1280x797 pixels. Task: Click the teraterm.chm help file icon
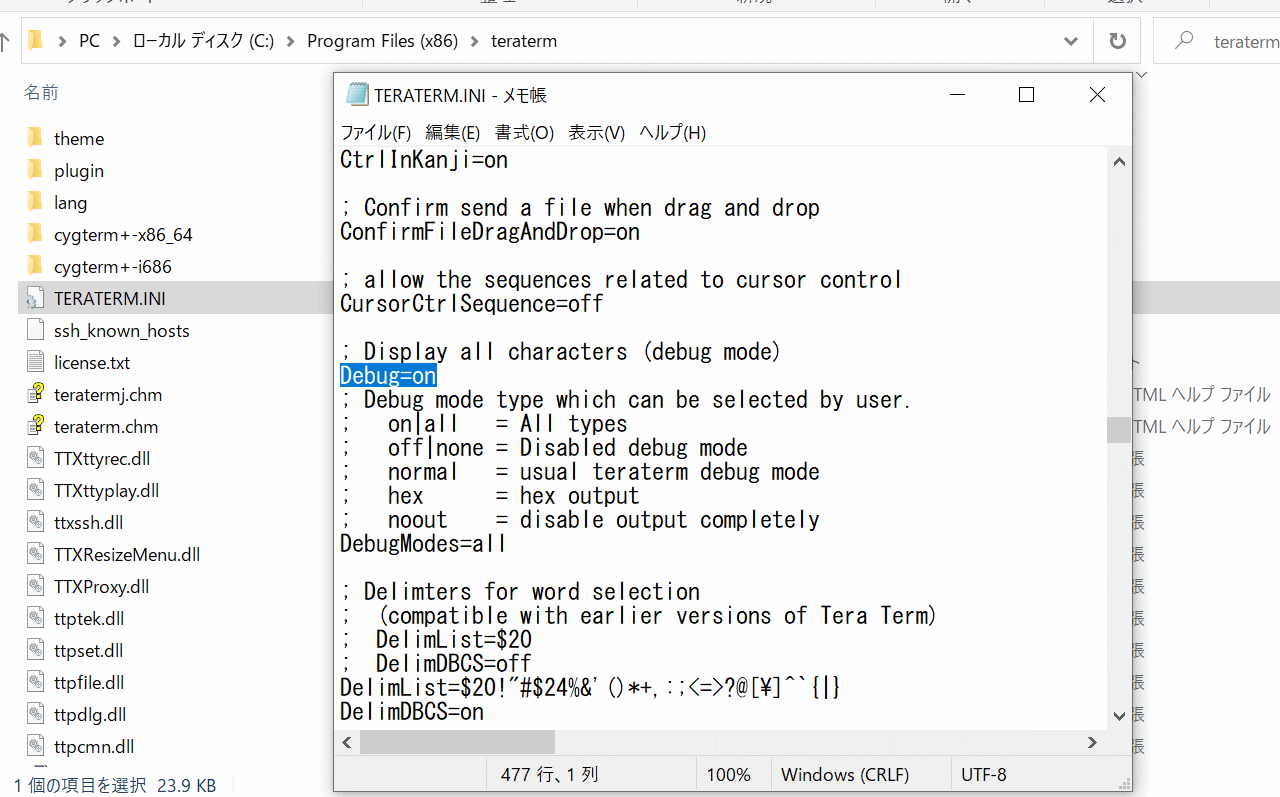point(35,426)
